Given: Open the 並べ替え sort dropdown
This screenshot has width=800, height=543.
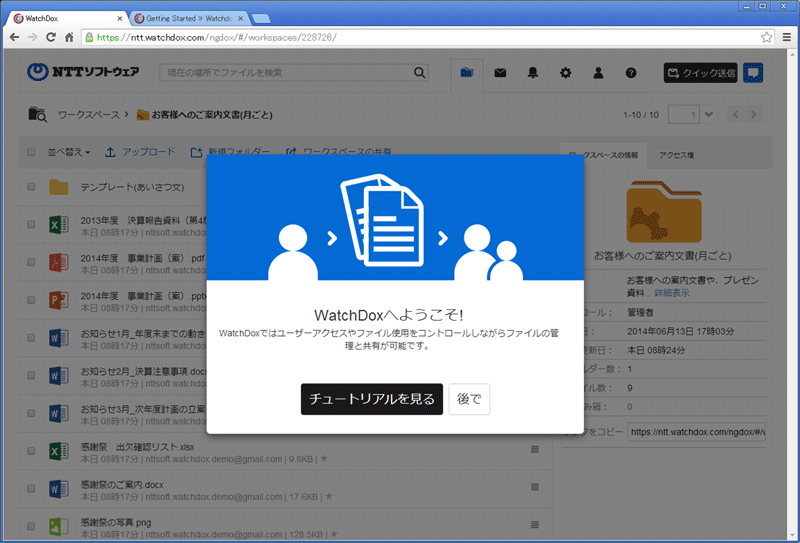Looking at the screenshot, I should pos(69,152).
